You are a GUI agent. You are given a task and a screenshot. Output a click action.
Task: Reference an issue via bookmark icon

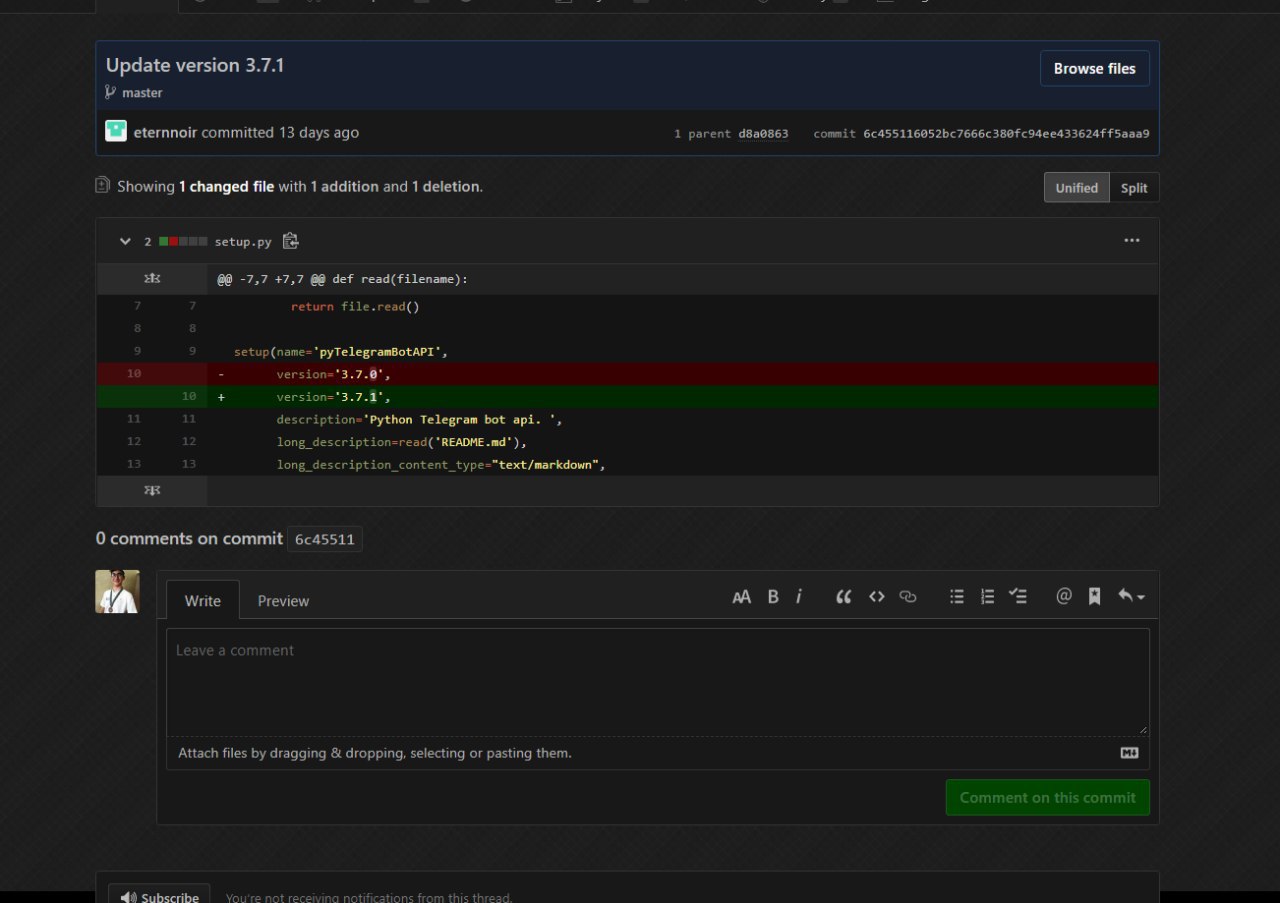click(1094, 597)
